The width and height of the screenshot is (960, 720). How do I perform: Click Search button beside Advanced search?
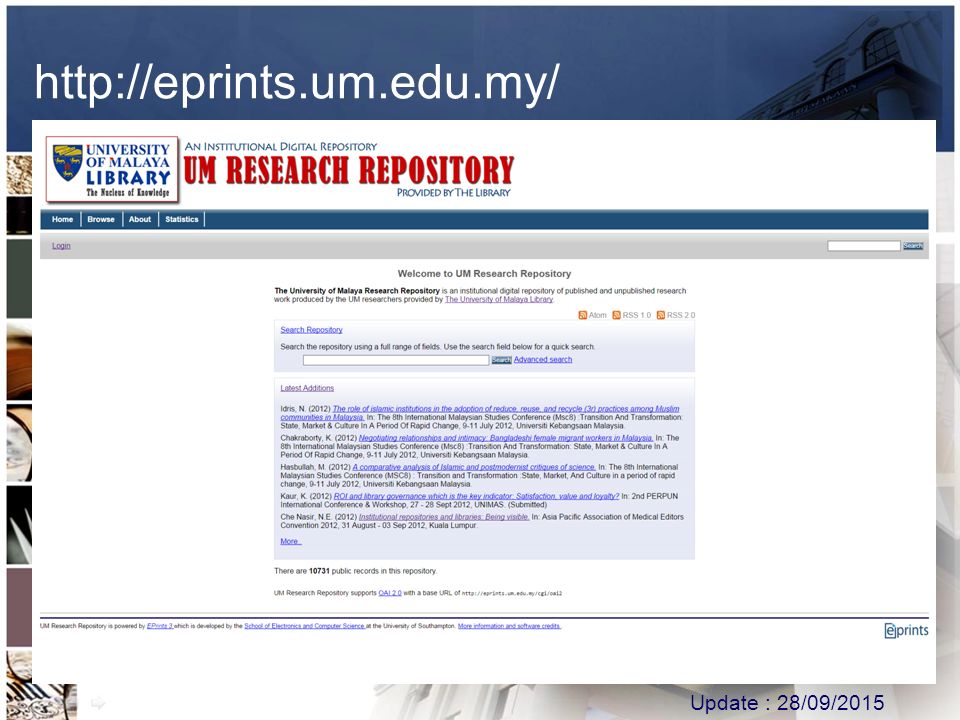pyautogui.click(x=501, y=360)
